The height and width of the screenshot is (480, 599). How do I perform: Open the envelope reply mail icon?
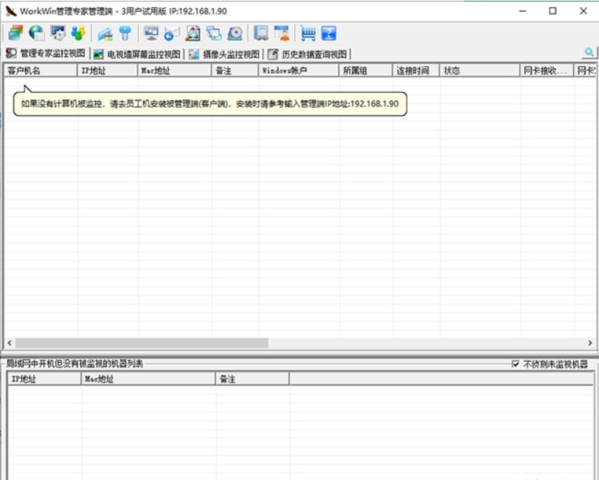(172, 33)
